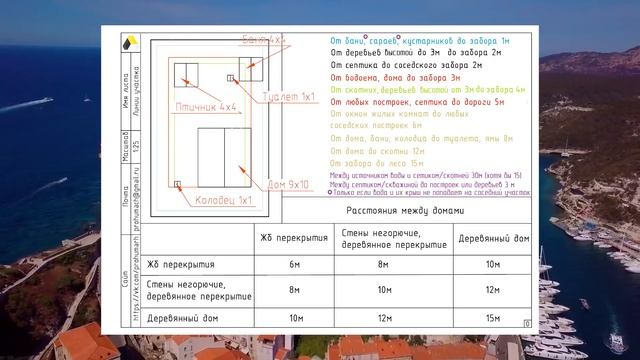The width and height of the screenshot is (640, 360).
Task: Click the line 'От септика до соседского забора 2м'
Action: (406, 65)
